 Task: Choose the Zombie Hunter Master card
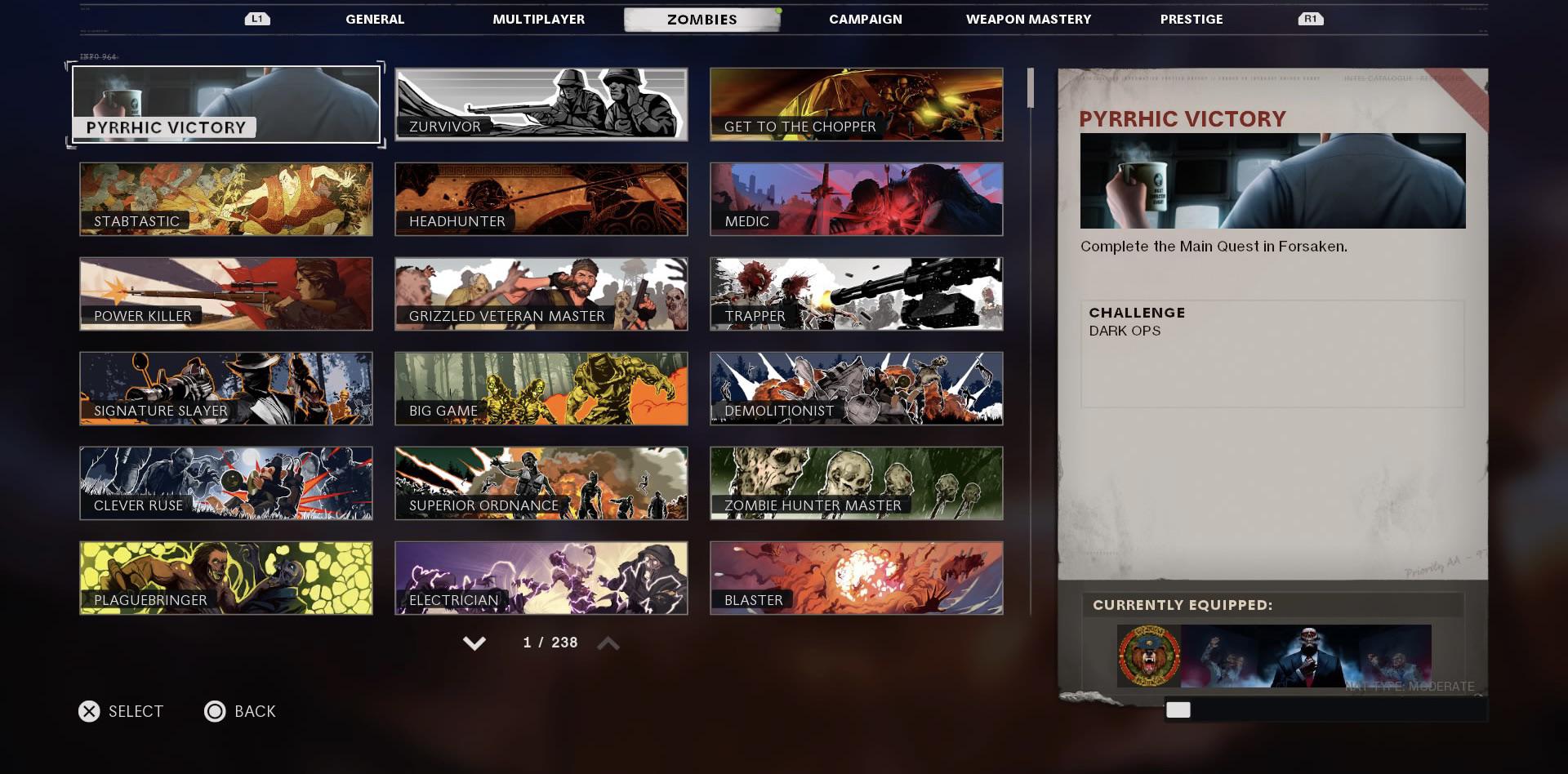pos(857,483)
